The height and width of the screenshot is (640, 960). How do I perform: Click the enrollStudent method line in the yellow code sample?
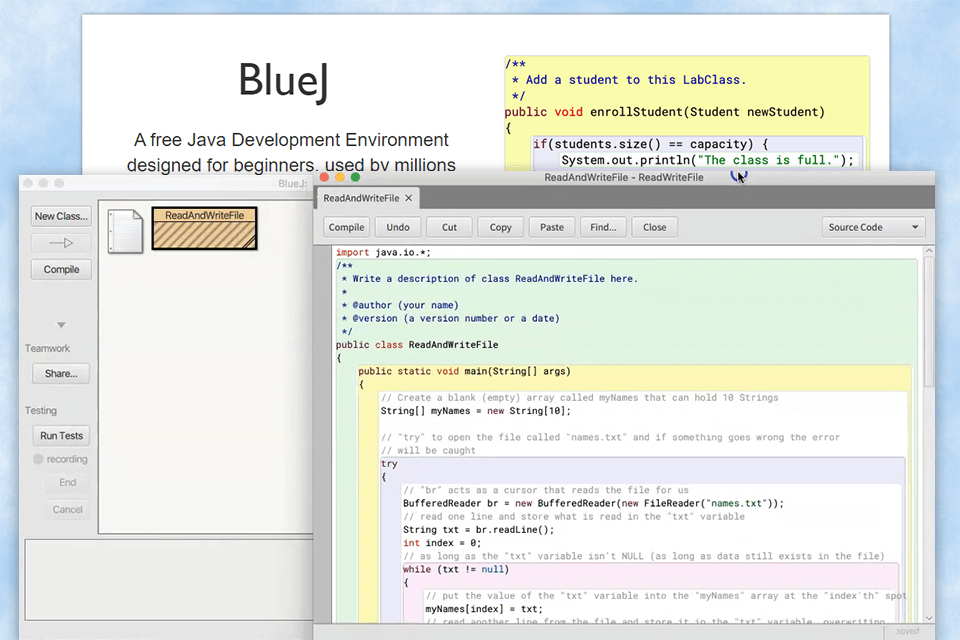click(665, 112)
